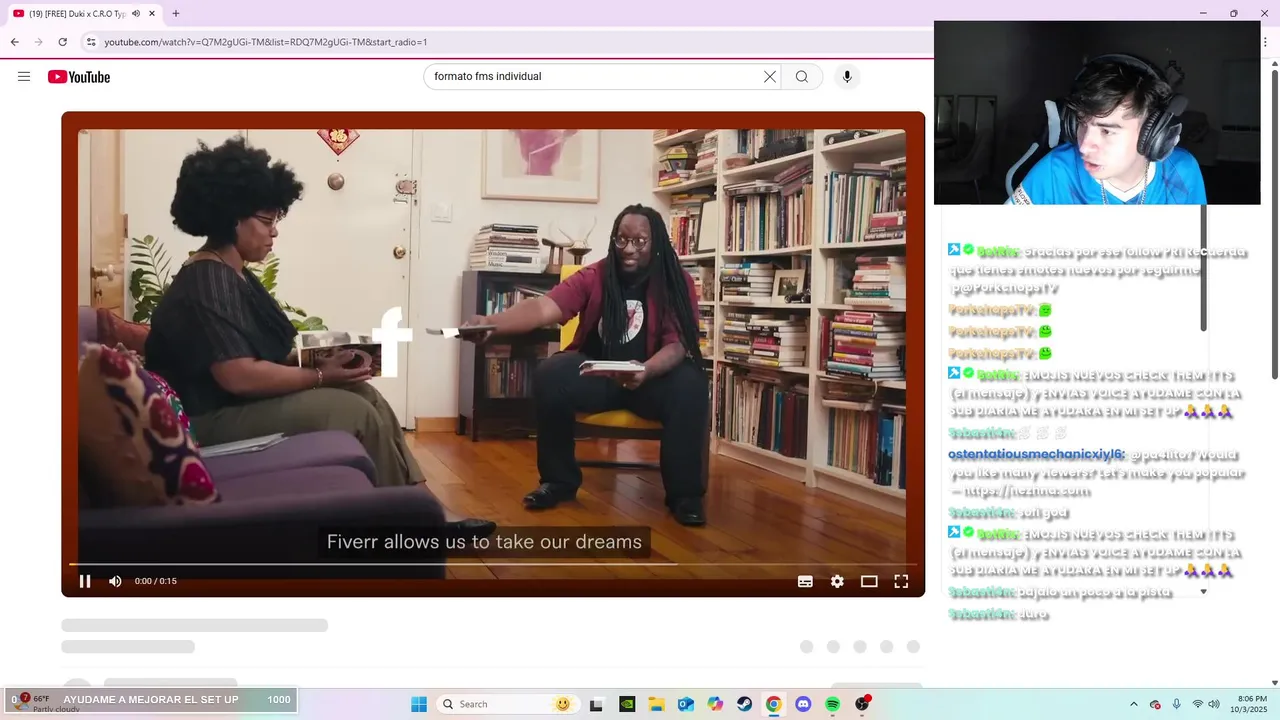1280x720 pixels.
Task: Open video player settings gear
Action: [837, 581]
